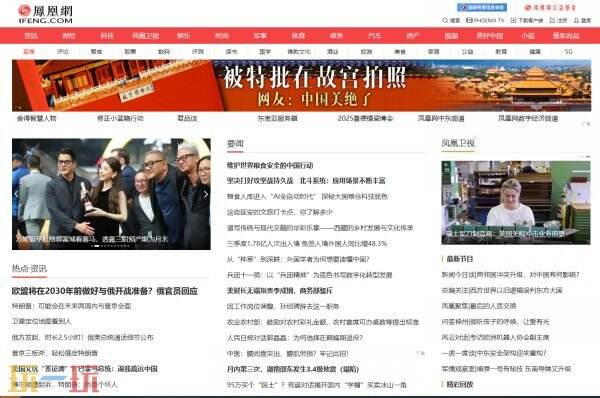Open the carousel photo of people with a bottle
Screen dimensions: 600x398
(111, 194)
